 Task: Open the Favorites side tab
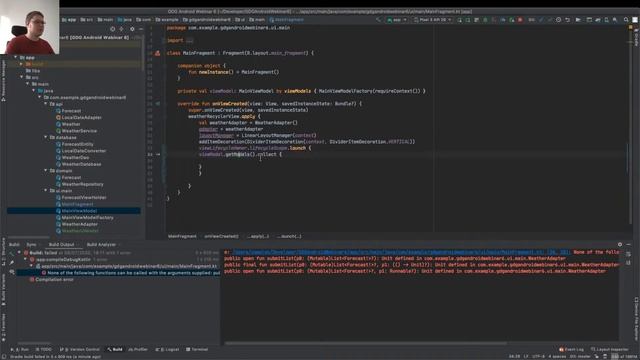click(x=3, y=326)
